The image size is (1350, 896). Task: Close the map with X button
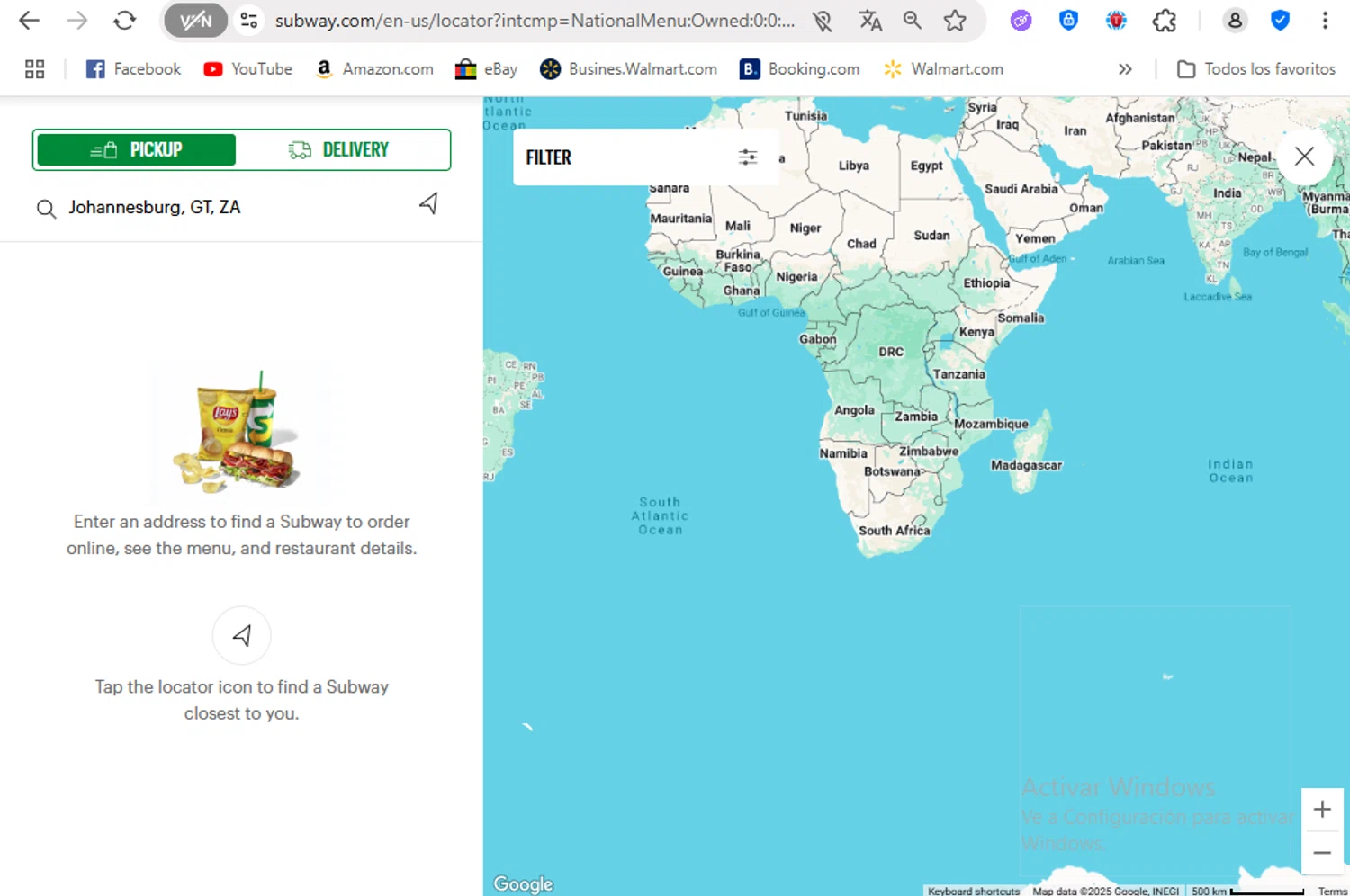tap(1304, 157)
